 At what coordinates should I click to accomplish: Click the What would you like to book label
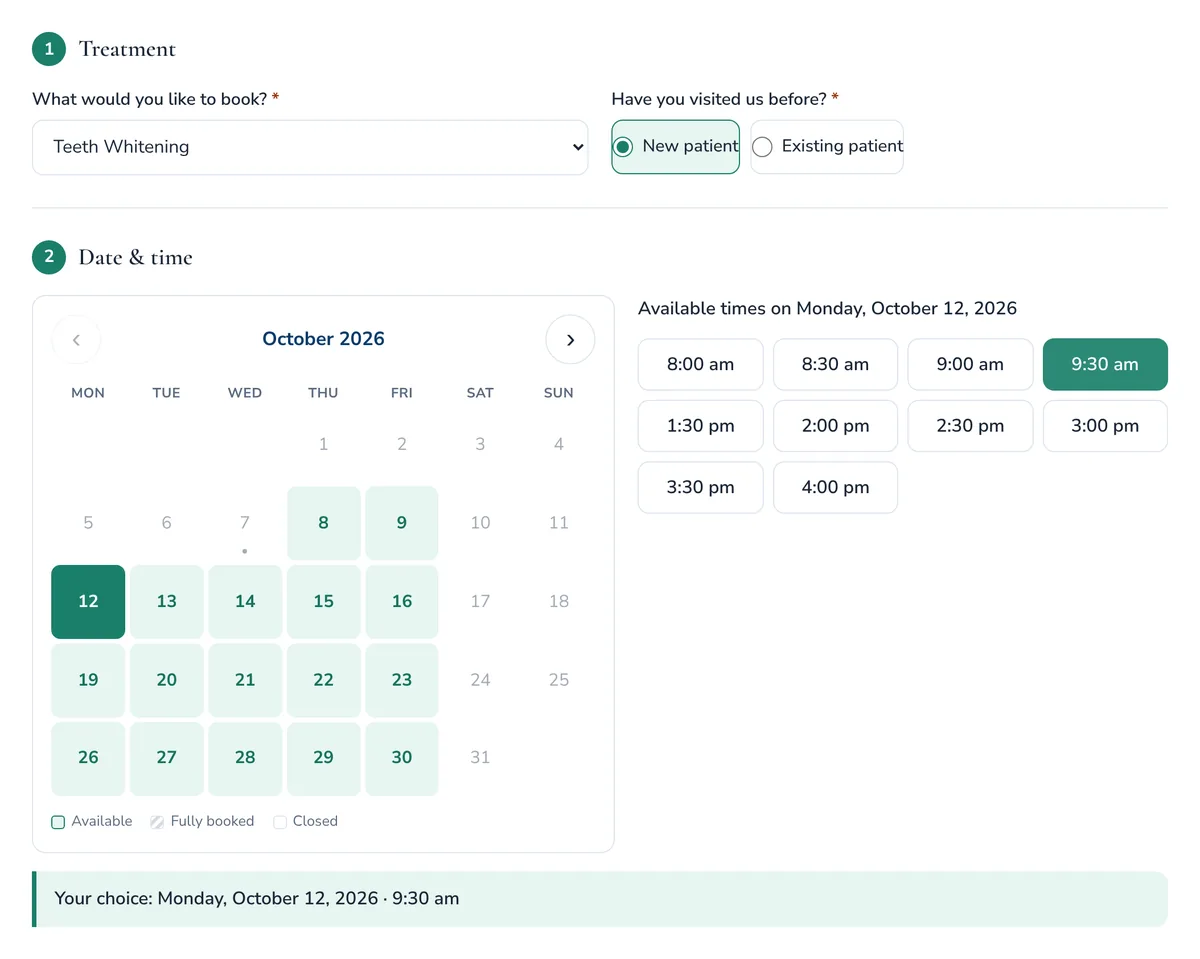pyautogui.click(x=156, y=99)
